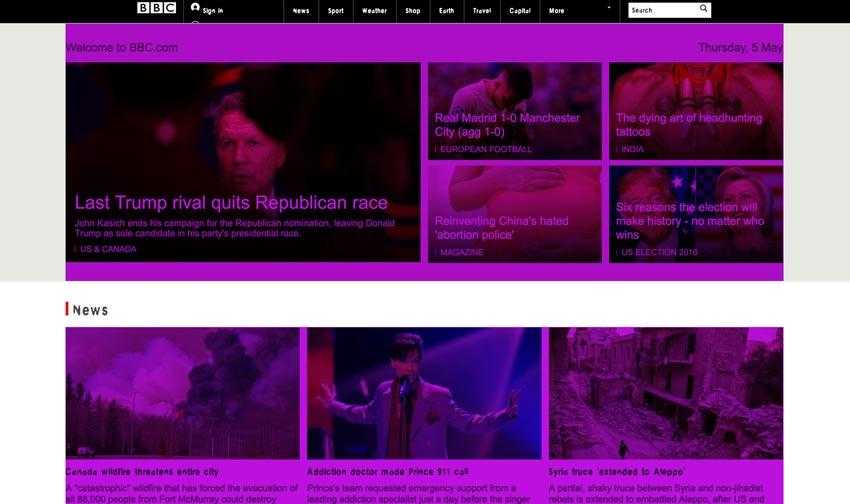The width and height of the screenshot is (850, 504).
Task: Select Earth in the top navigation
Action: point(446,11)
